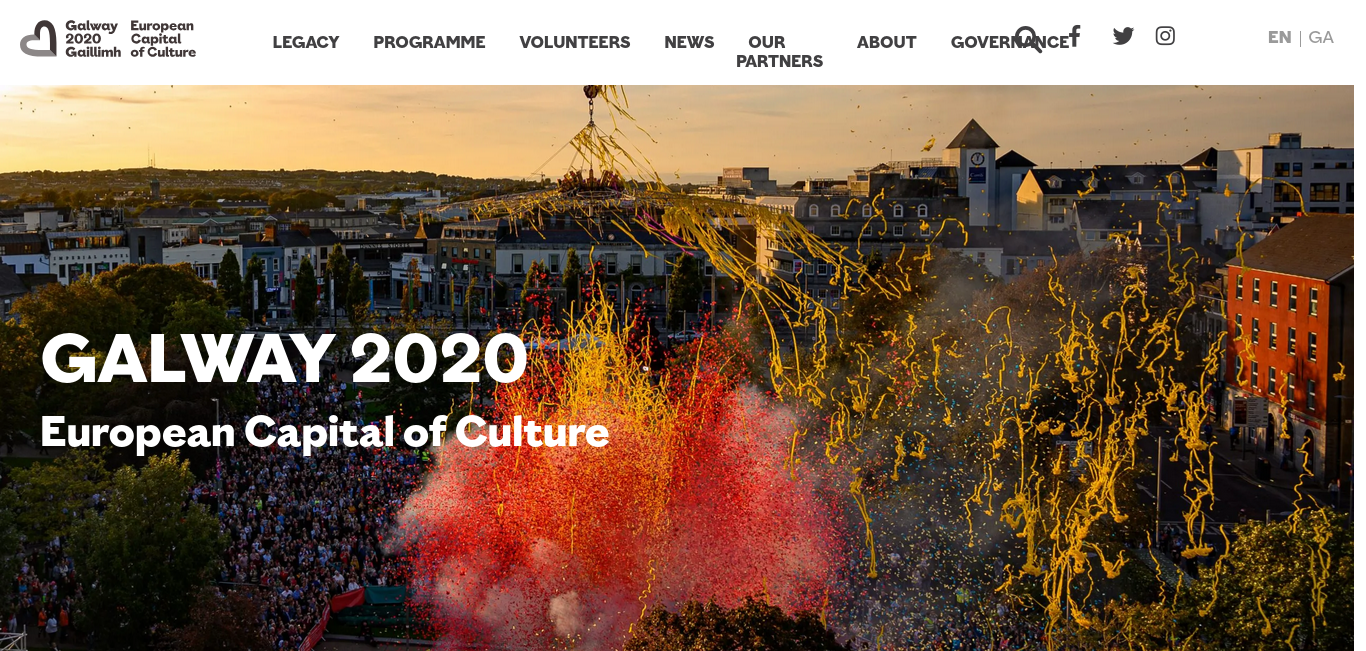1366x651 pixels.
Task: Click the 'Galway 2020 Gaillimh' logo text
Action: click(x=92, y=39)
